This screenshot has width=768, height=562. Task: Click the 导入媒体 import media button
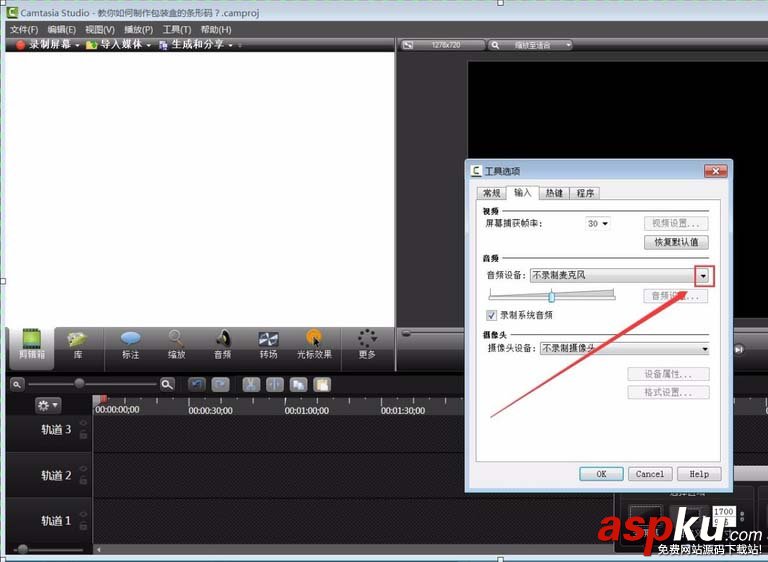click(x=114, y=45)
